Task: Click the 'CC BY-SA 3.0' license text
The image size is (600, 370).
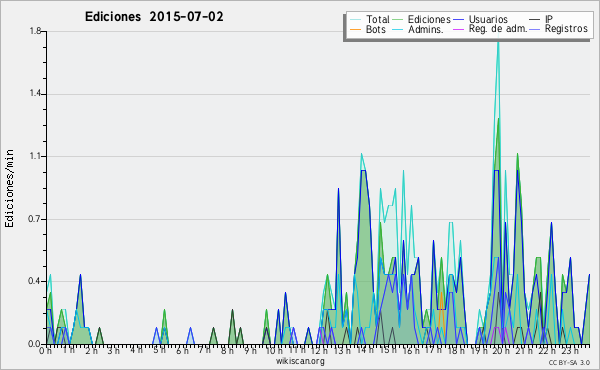Action: click(x=569, y=362)
